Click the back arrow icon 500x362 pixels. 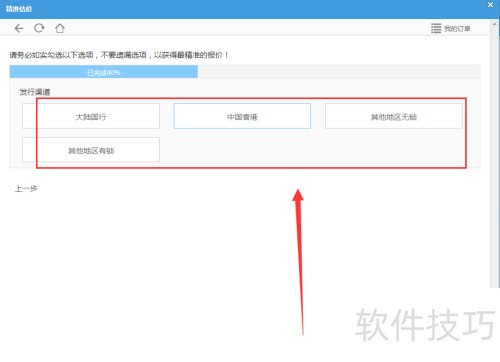tap(19, 28)
